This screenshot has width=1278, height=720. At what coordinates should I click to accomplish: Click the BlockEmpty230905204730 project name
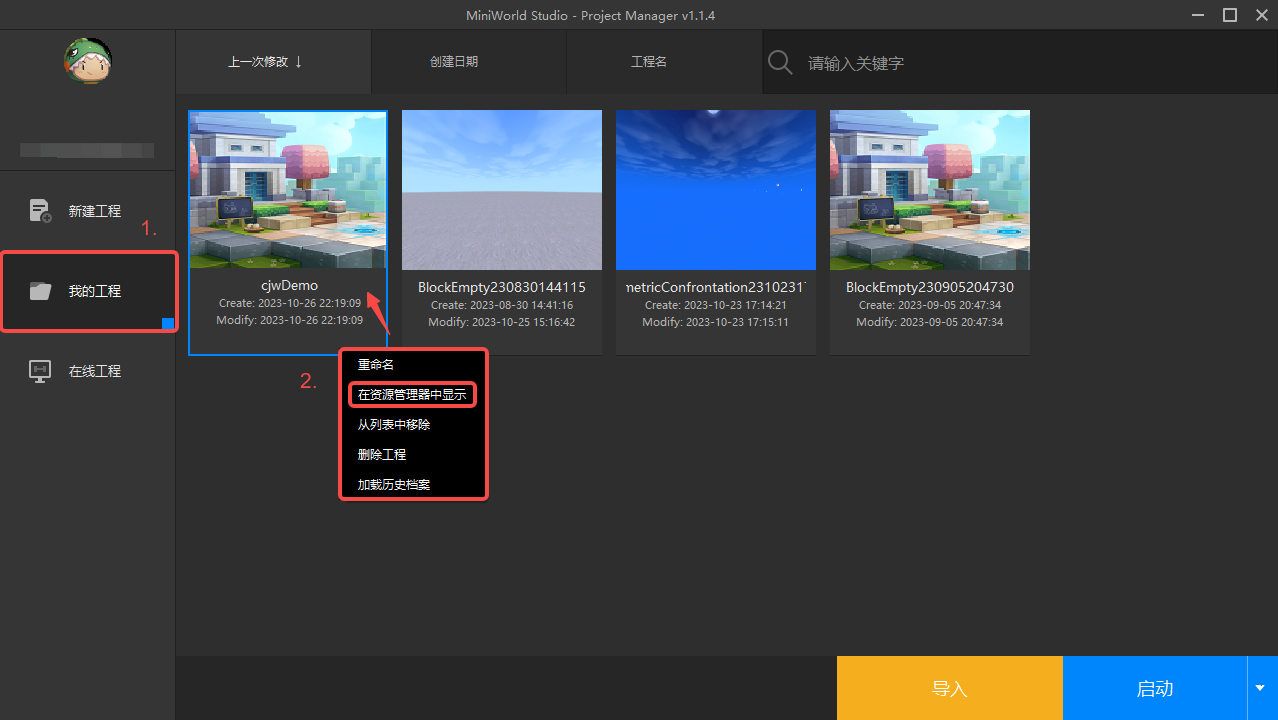pos(930,287)
